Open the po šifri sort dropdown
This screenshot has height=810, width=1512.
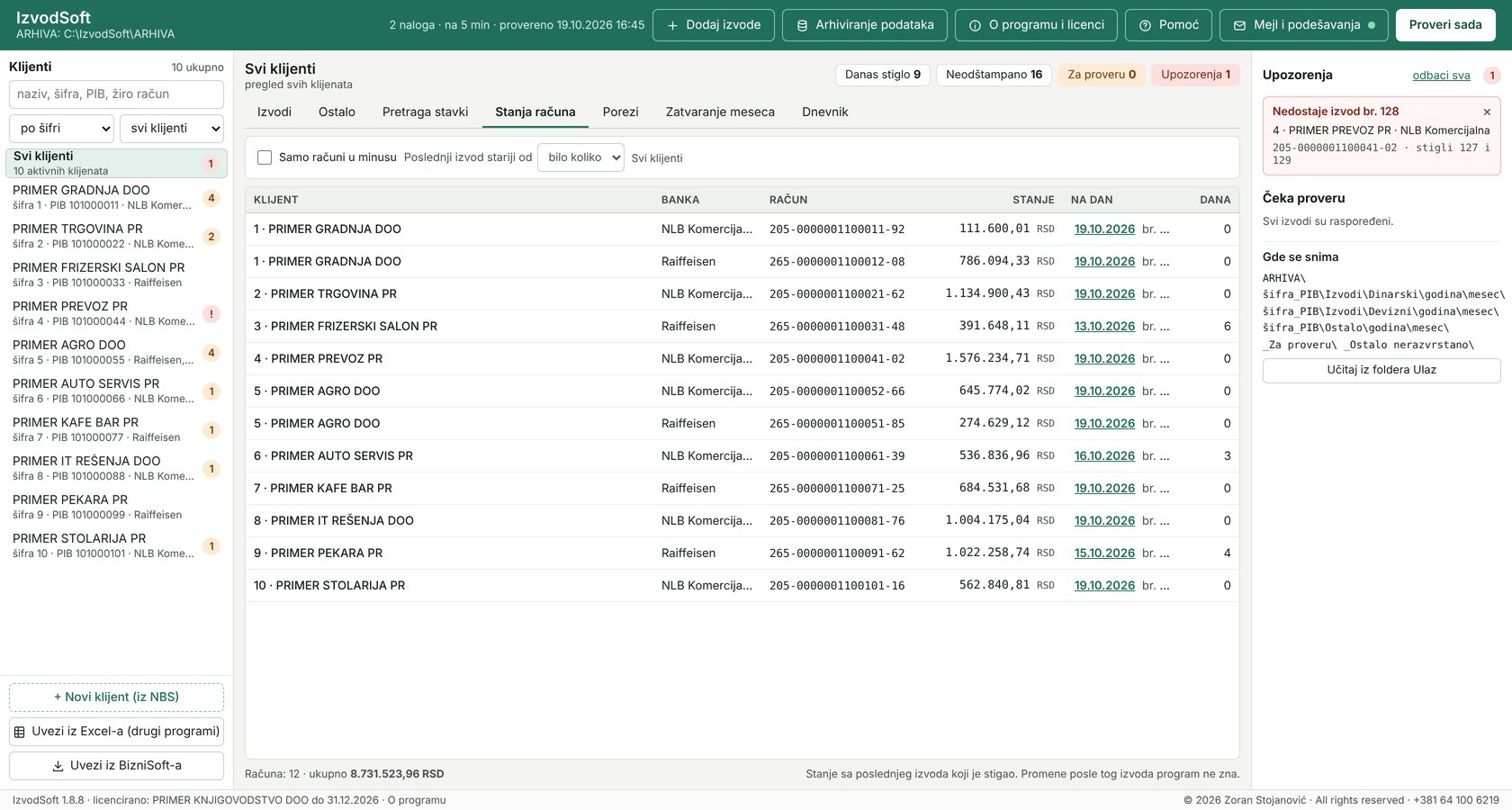pyautogui.click(x=61, y=129)
